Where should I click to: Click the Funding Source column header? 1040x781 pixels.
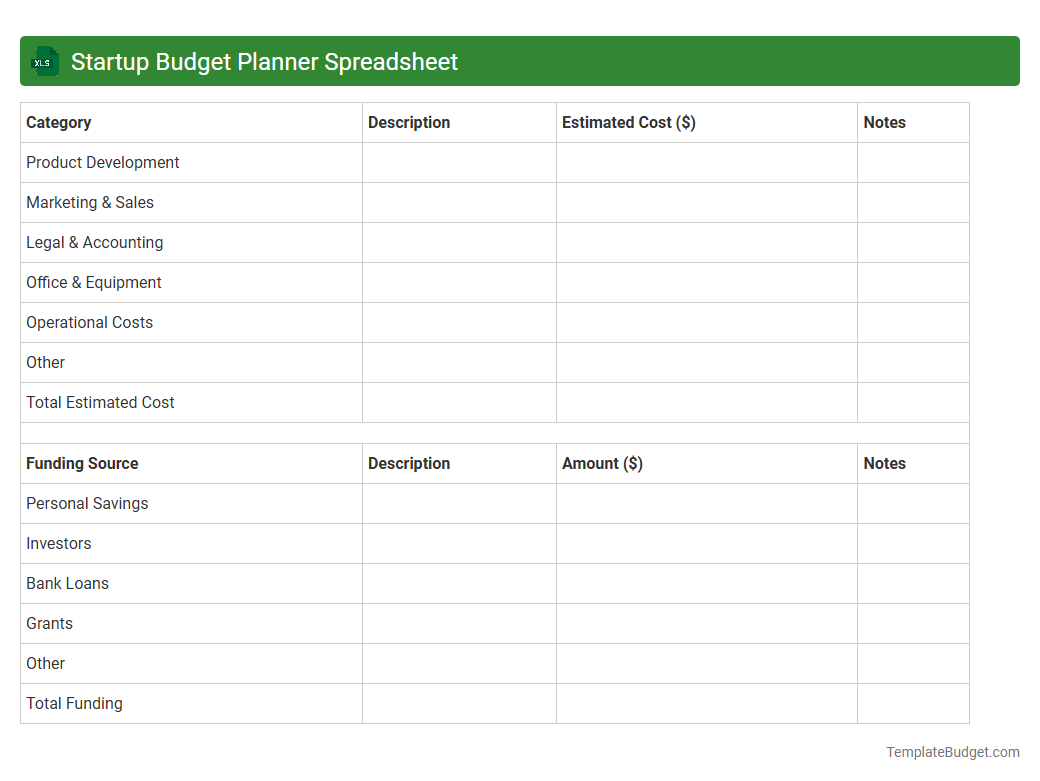point(82,463)
